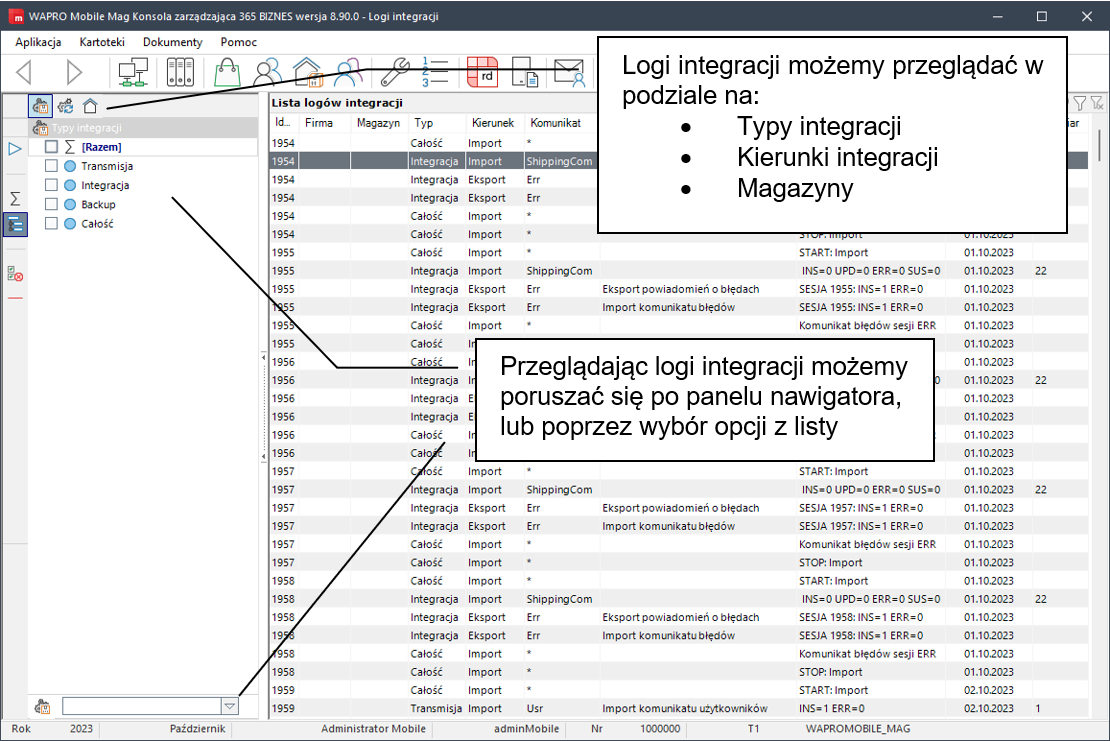
Task: Select 'Komunikat błędów sesji ERR' for Id 1955
Action: click(x=867, y=326)
